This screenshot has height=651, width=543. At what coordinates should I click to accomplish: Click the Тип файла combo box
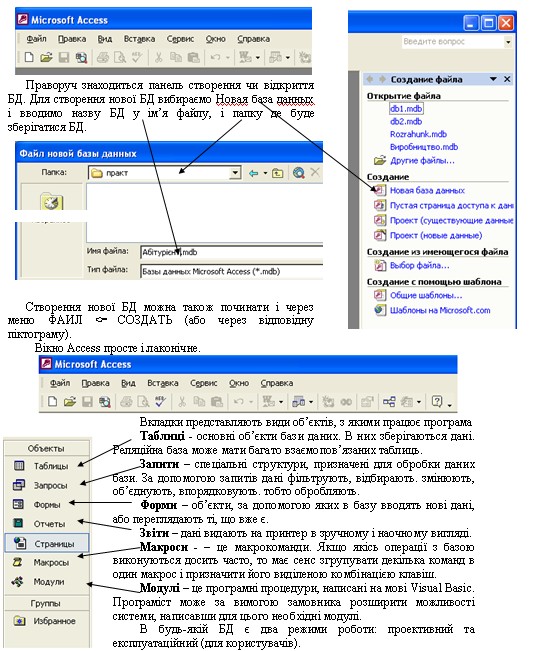(x=231, y=272)
